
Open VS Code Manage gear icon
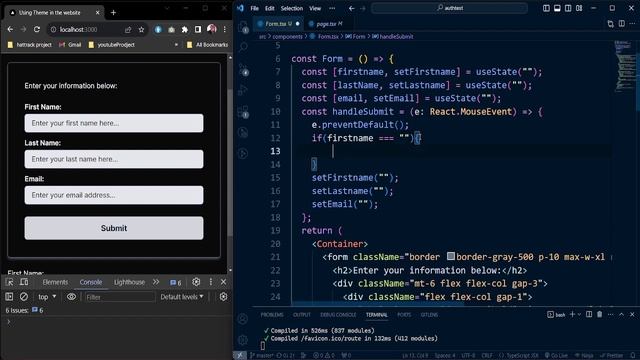pos(243,339)
